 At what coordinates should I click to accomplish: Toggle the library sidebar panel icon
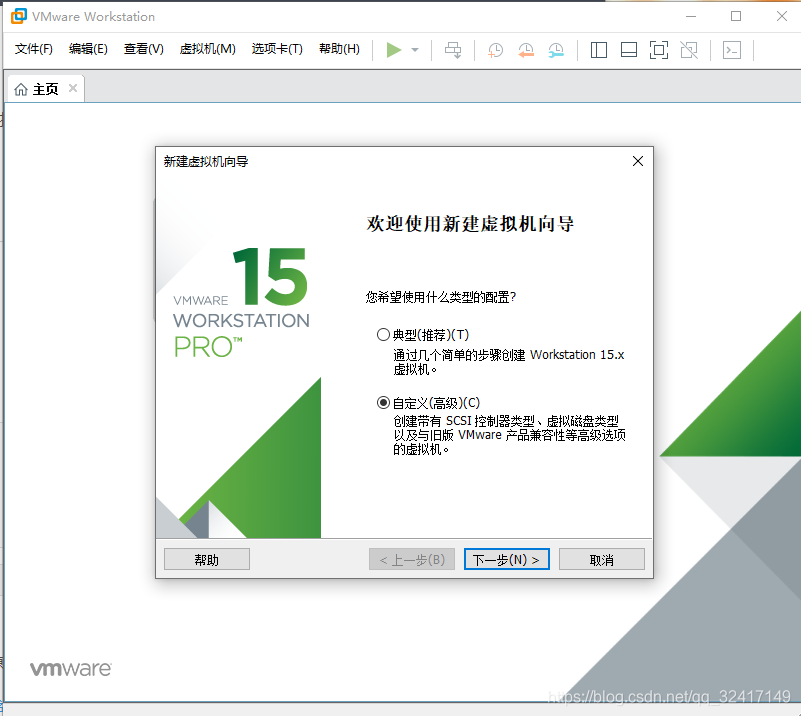coord(599,50)
